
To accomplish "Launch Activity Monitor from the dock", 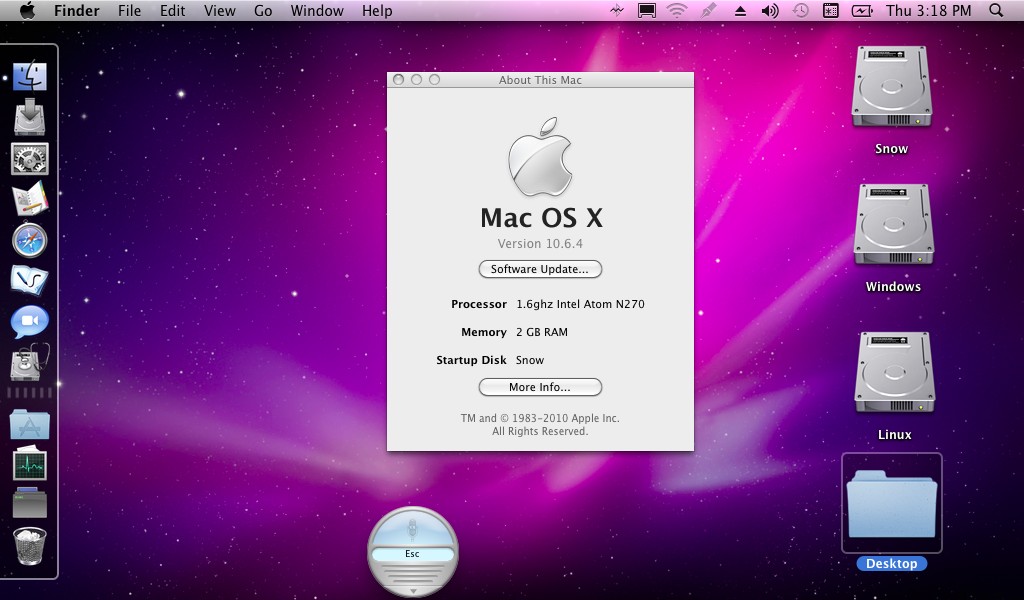I will [30, 464].
